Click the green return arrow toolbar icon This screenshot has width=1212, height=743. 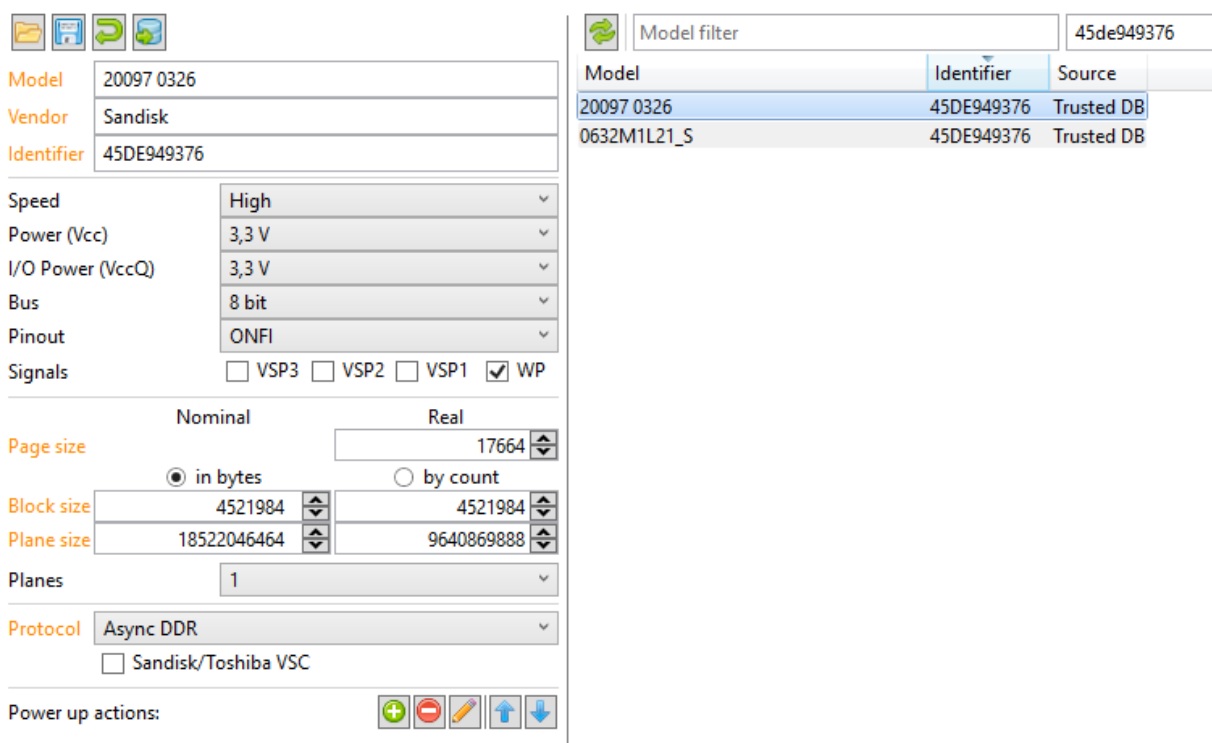pos(109,32)
